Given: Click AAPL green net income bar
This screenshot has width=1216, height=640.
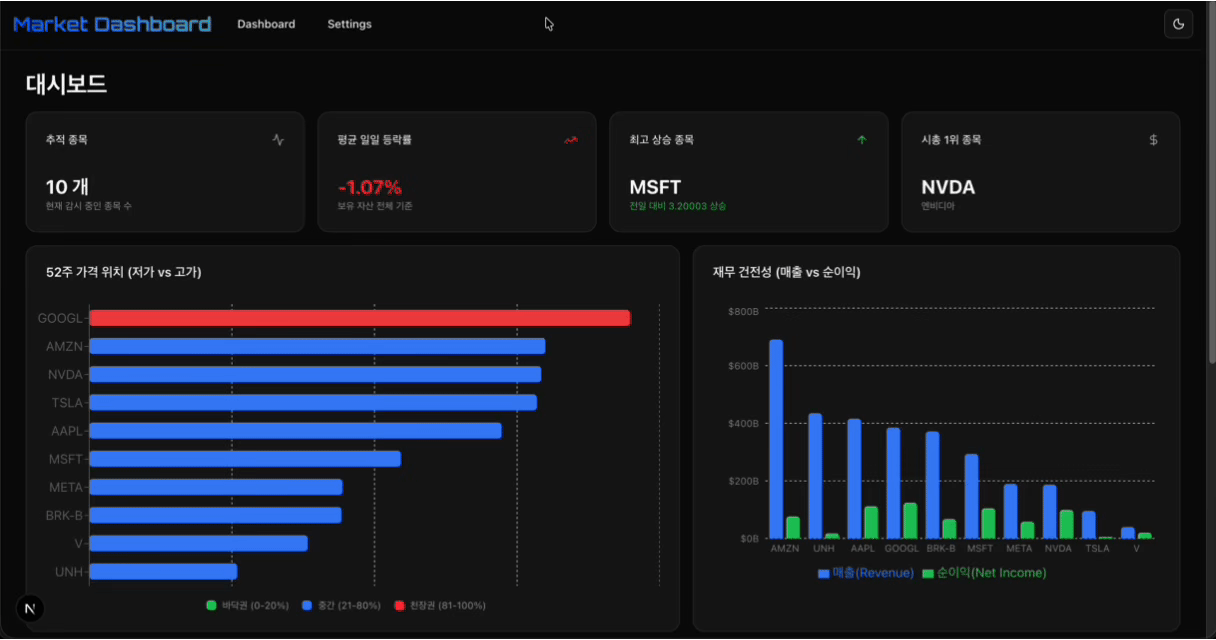Looking at the screenshot, I should coord(871,522).
